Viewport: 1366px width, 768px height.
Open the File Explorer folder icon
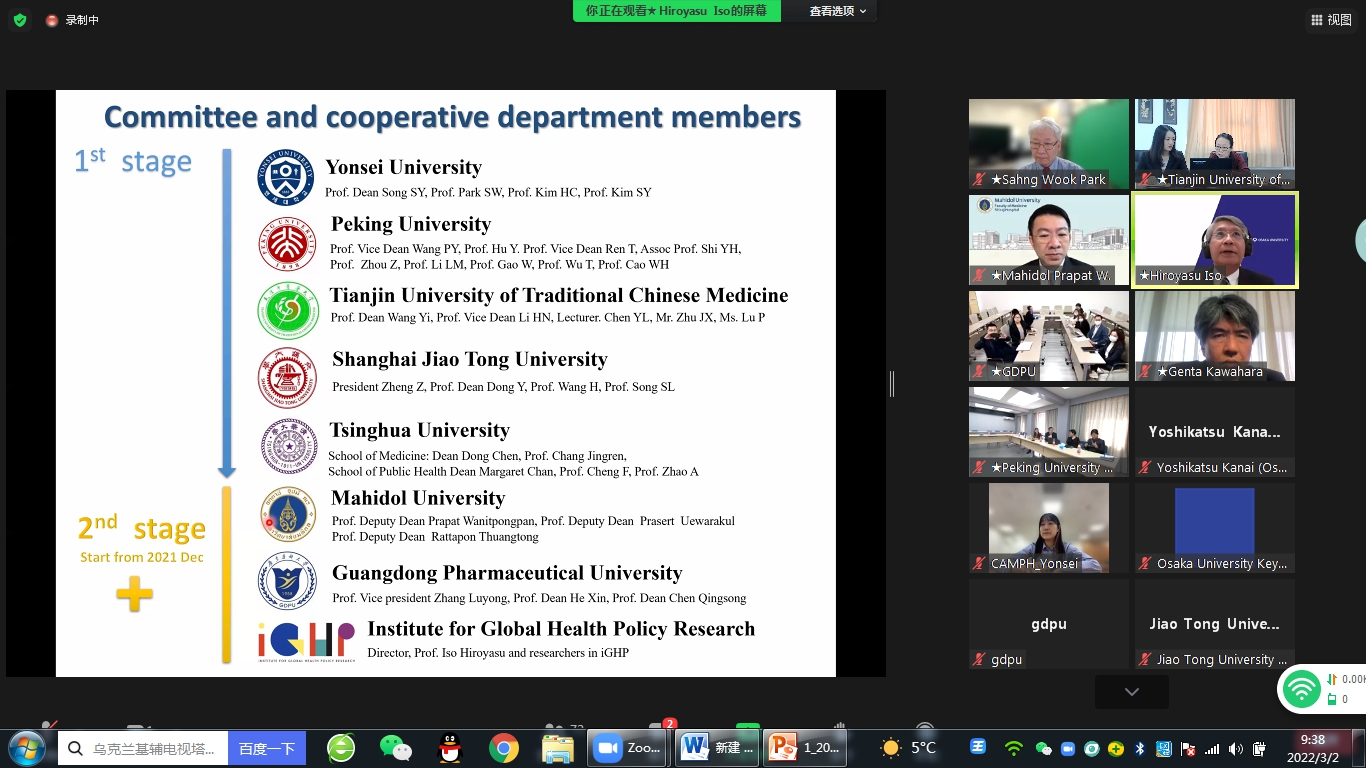pos(557,748)
